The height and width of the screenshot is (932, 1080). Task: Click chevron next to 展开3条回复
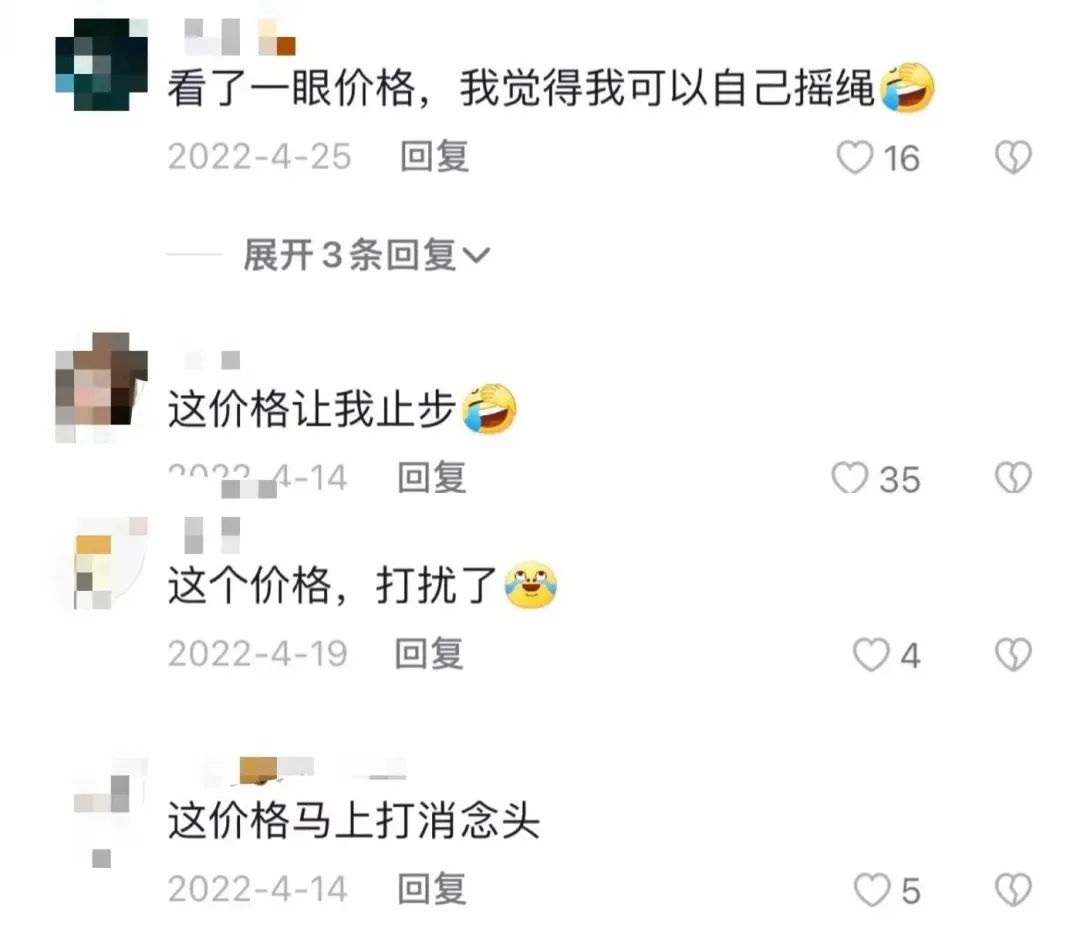coord(476,256)
